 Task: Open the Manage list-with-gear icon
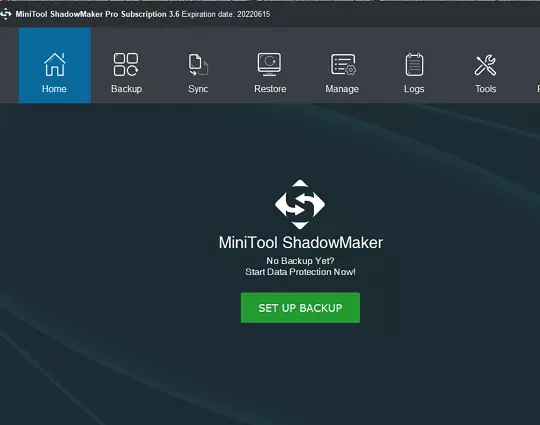343,64
